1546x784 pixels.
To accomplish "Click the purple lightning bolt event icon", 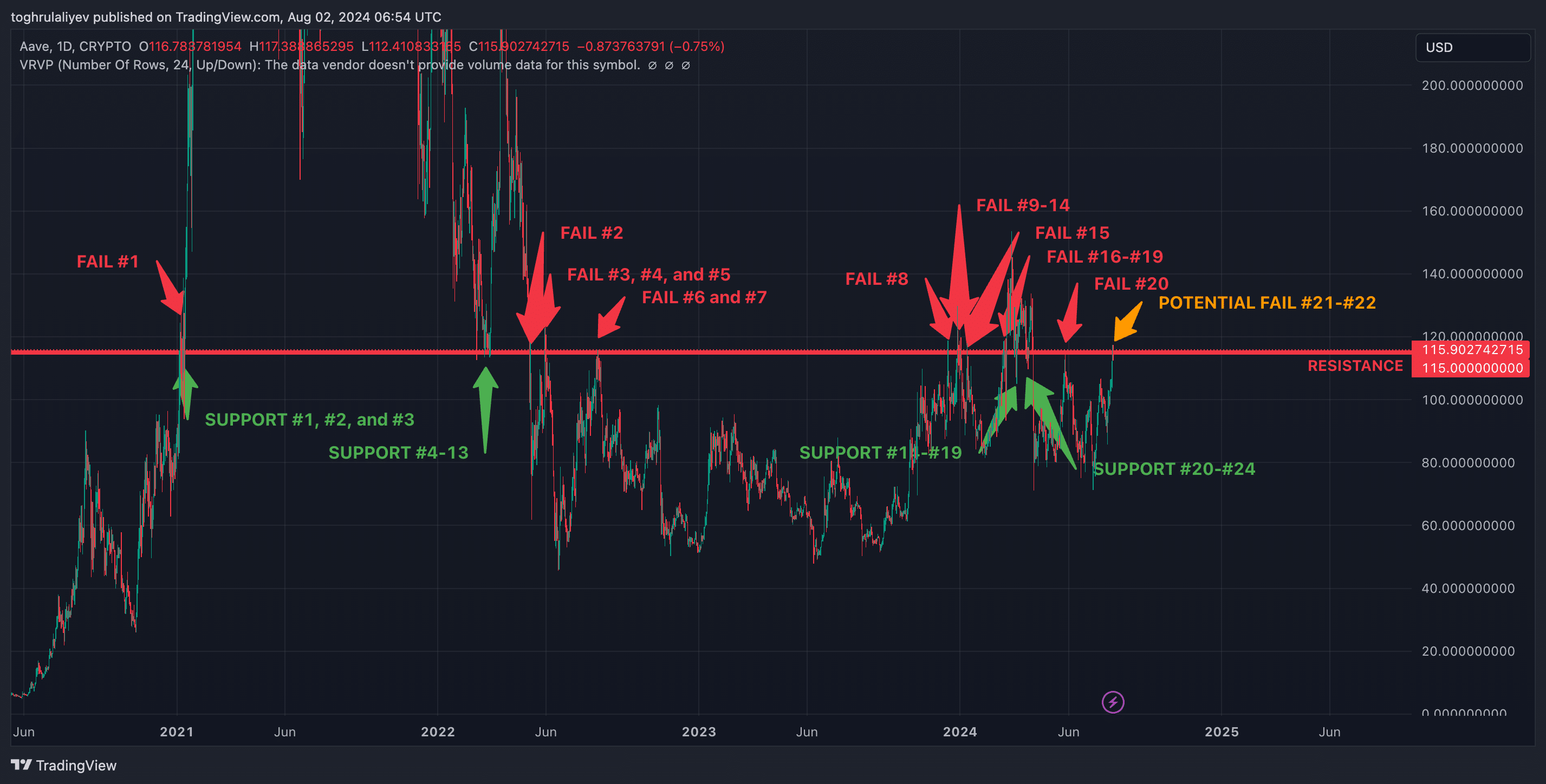I will tap(1113, 702).
